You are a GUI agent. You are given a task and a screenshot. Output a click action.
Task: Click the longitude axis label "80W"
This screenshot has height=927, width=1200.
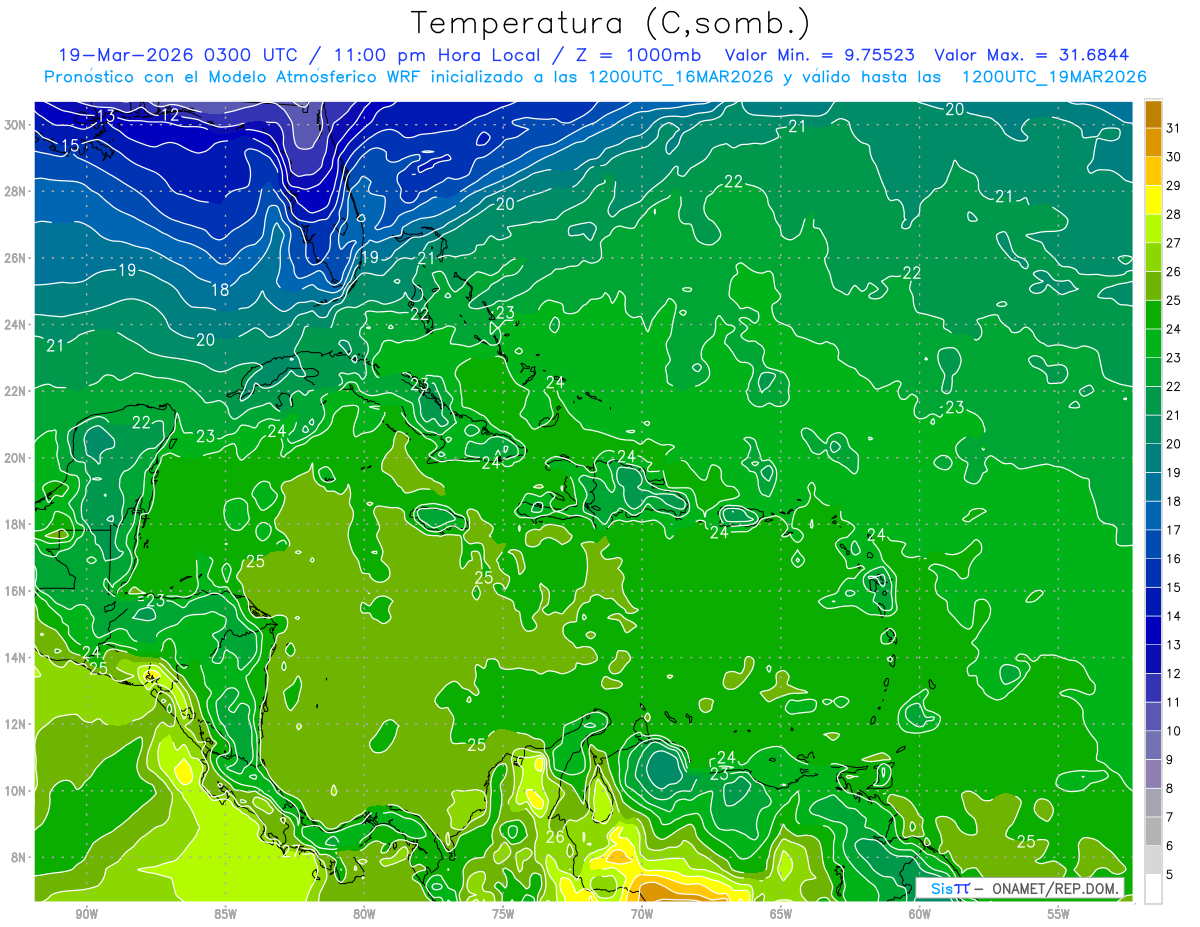[364, 913]
